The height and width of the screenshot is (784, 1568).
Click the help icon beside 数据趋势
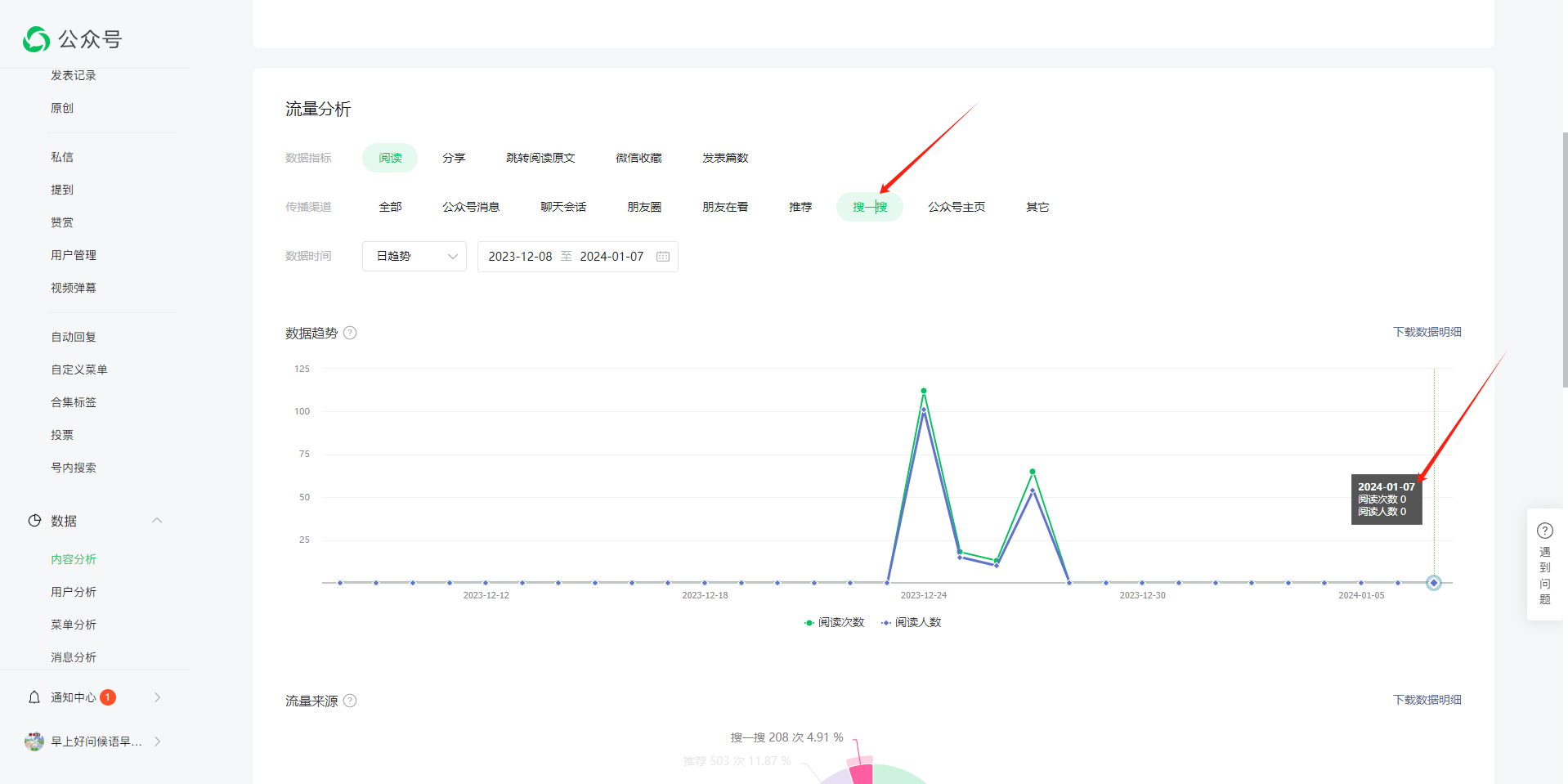tap(350, 333)
